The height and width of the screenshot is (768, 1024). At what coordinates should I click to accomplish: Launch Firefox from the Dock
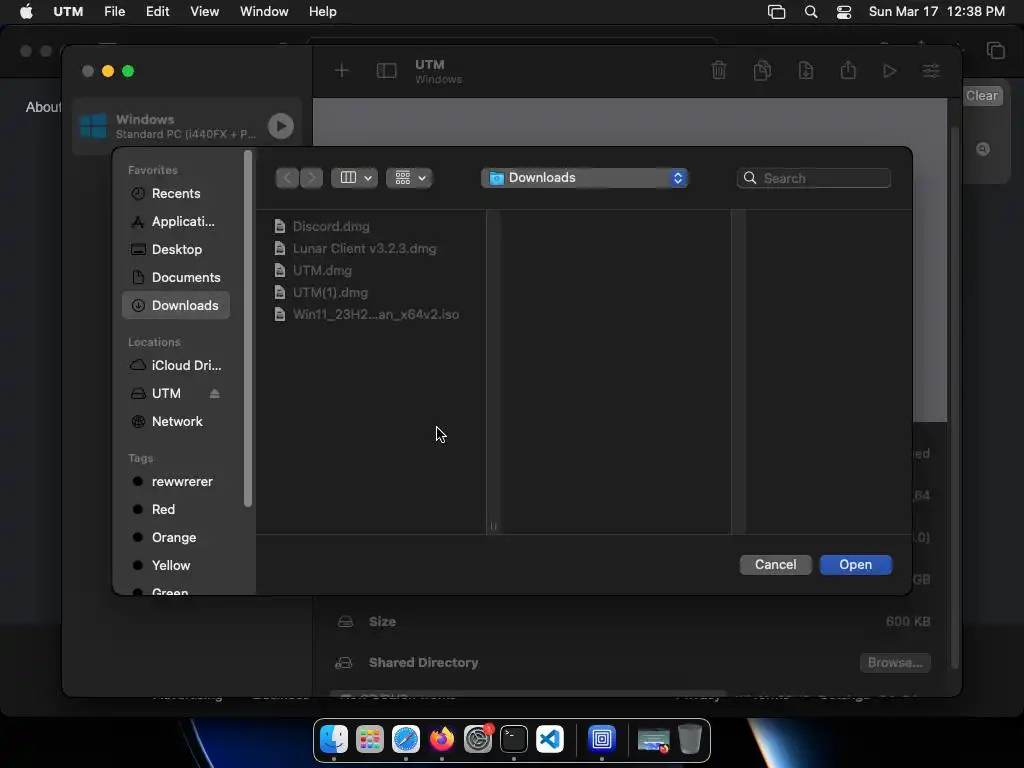pyautogui.click(x=442, y=739)
